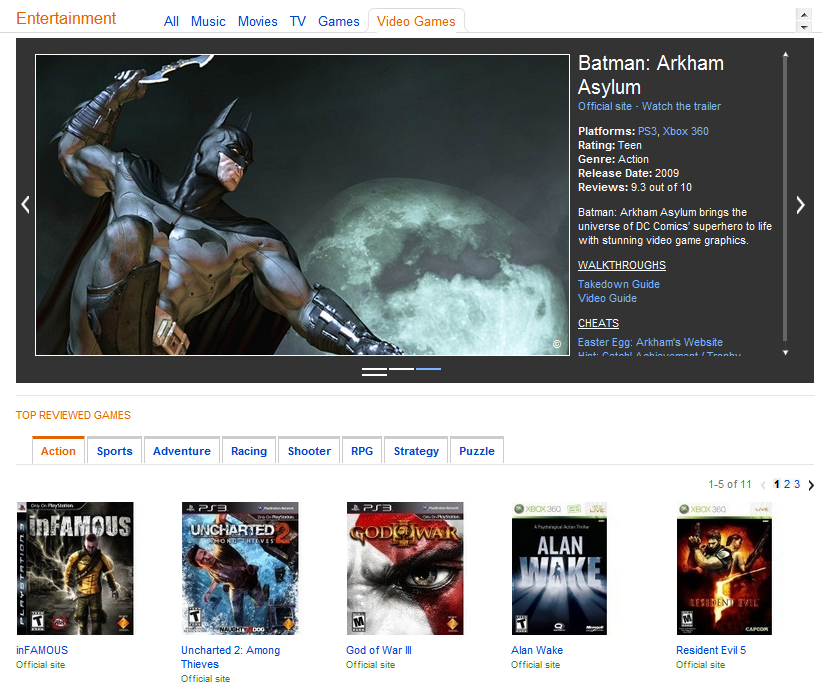This screenshot has width=822, height=683.
Task: Open Easter Egg: Arkham's Website cheat
Action: [650, 342]
